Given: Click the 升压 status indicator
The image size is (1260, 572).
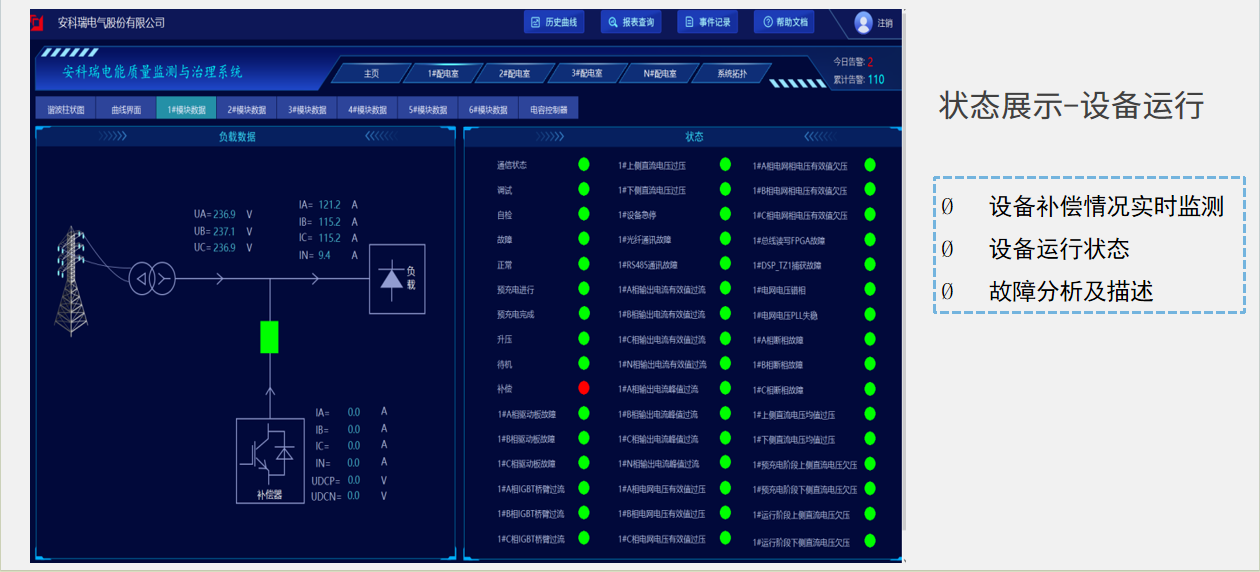Looking at the screenshot, I should tap(584, 339).
